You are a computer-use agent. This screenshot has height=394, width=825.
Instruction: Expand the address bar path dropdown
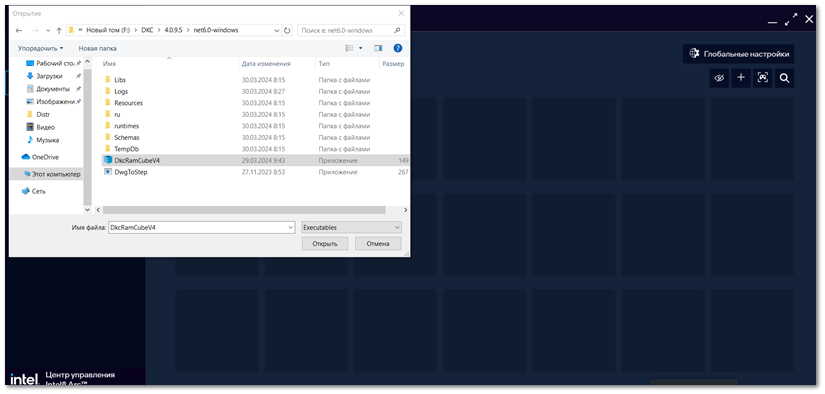pyautogui.click(x=277, y=31)
